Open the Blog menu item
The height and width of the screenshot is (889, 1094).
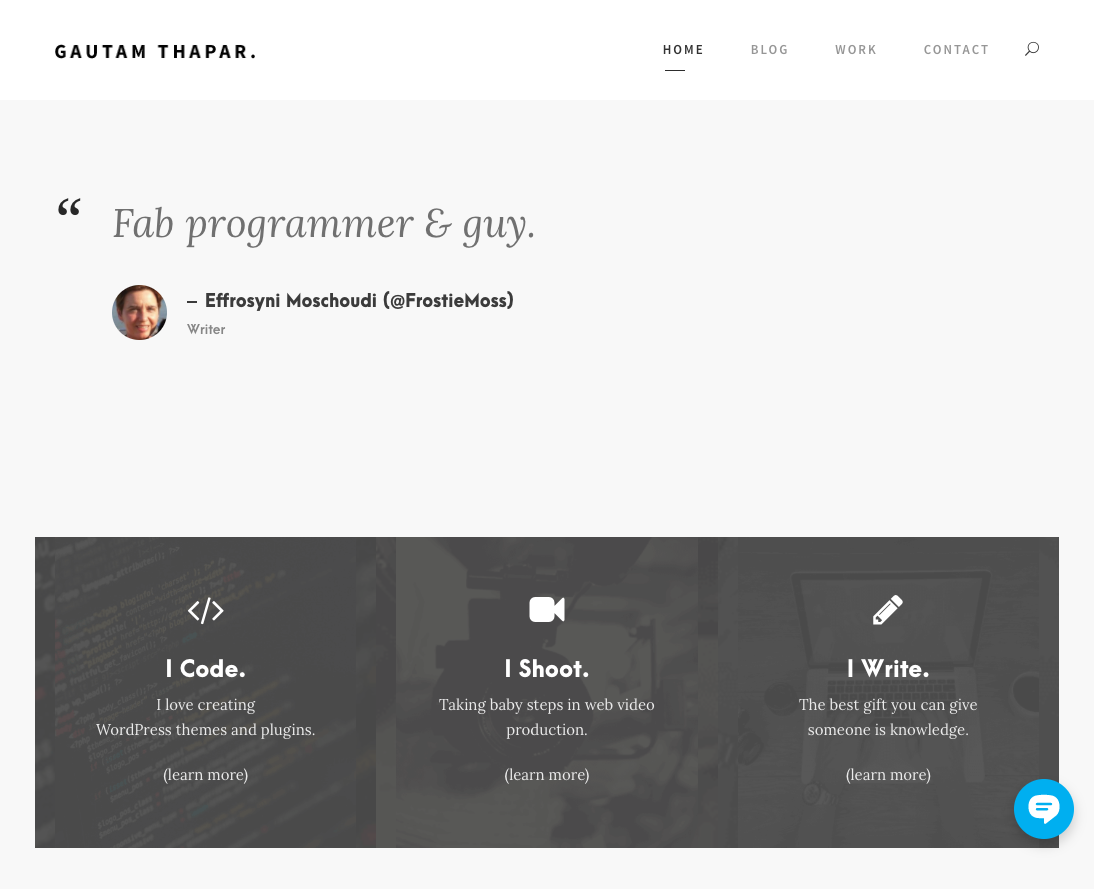pyautogui.click(x=770, y=50)
